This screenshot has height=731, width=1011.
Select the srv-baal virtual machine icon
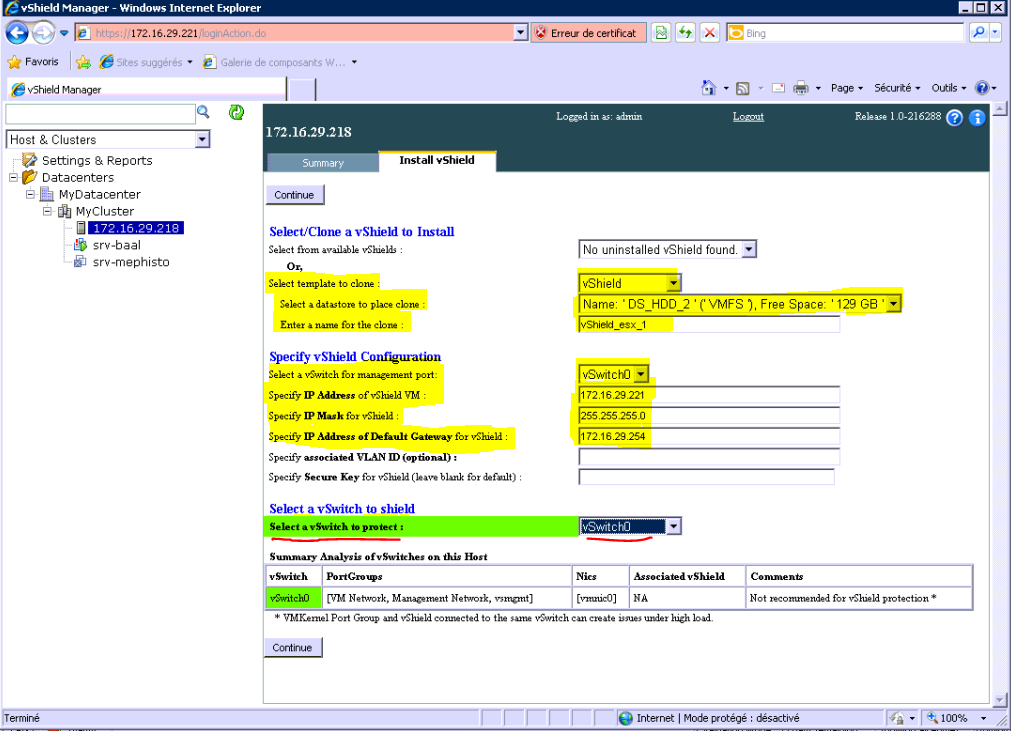point(81,245)
